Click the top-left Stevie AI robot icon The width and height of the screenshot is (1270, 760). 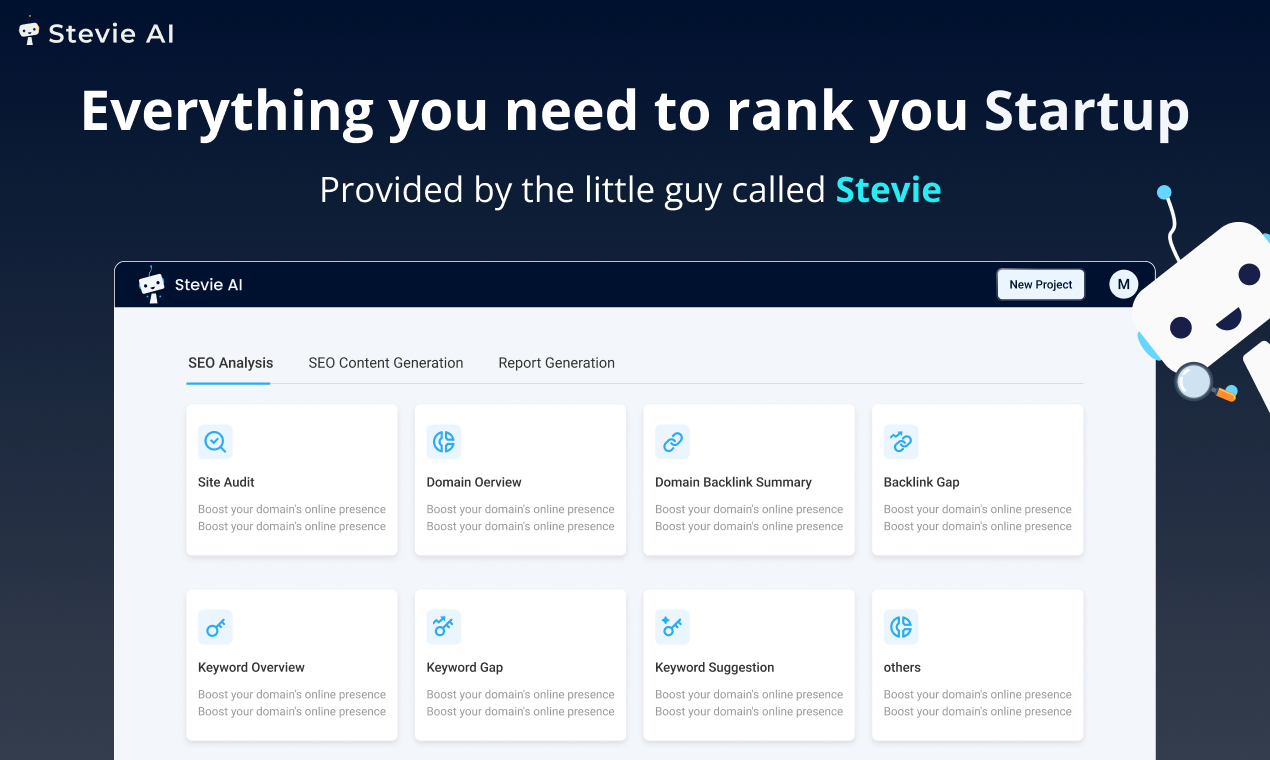[x=29, y=31]
